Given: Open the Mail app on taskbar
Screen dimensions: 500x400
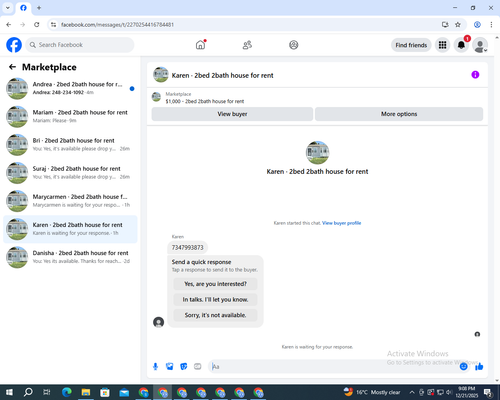Looking at the screenshot, I should point(124,392).
